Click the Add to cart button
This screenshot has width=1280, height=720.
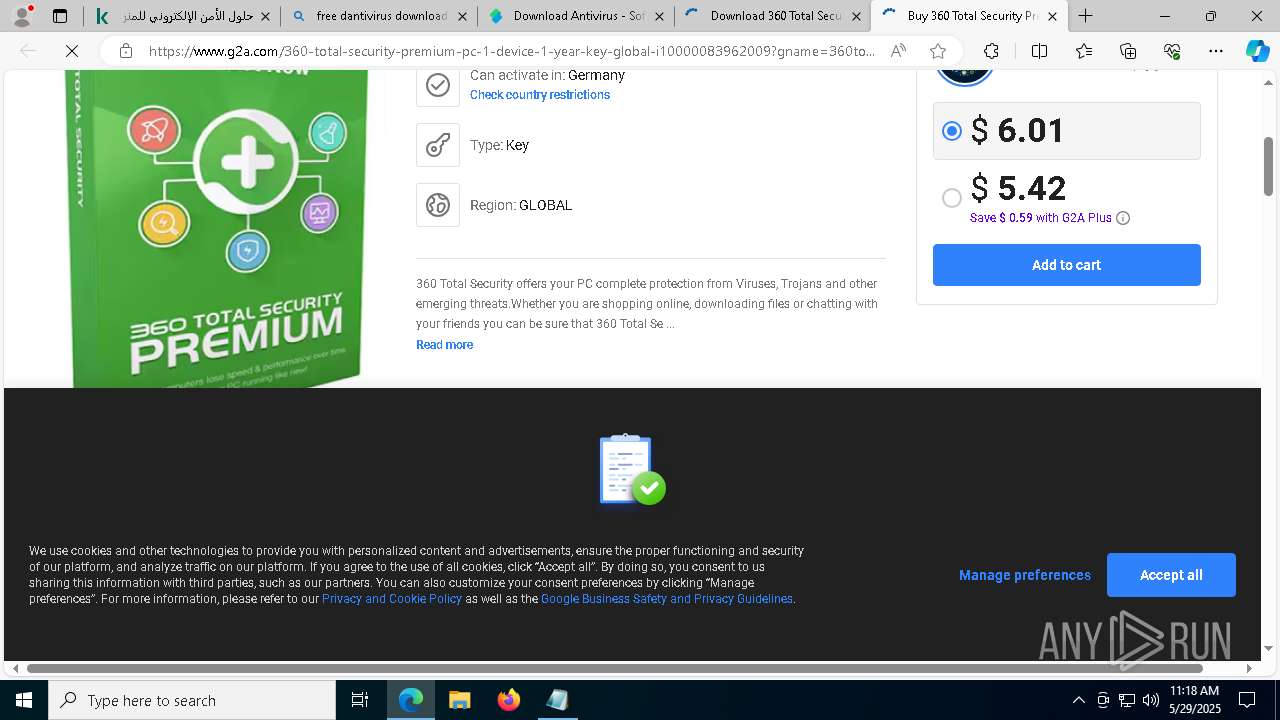[x=1066, y=265]
